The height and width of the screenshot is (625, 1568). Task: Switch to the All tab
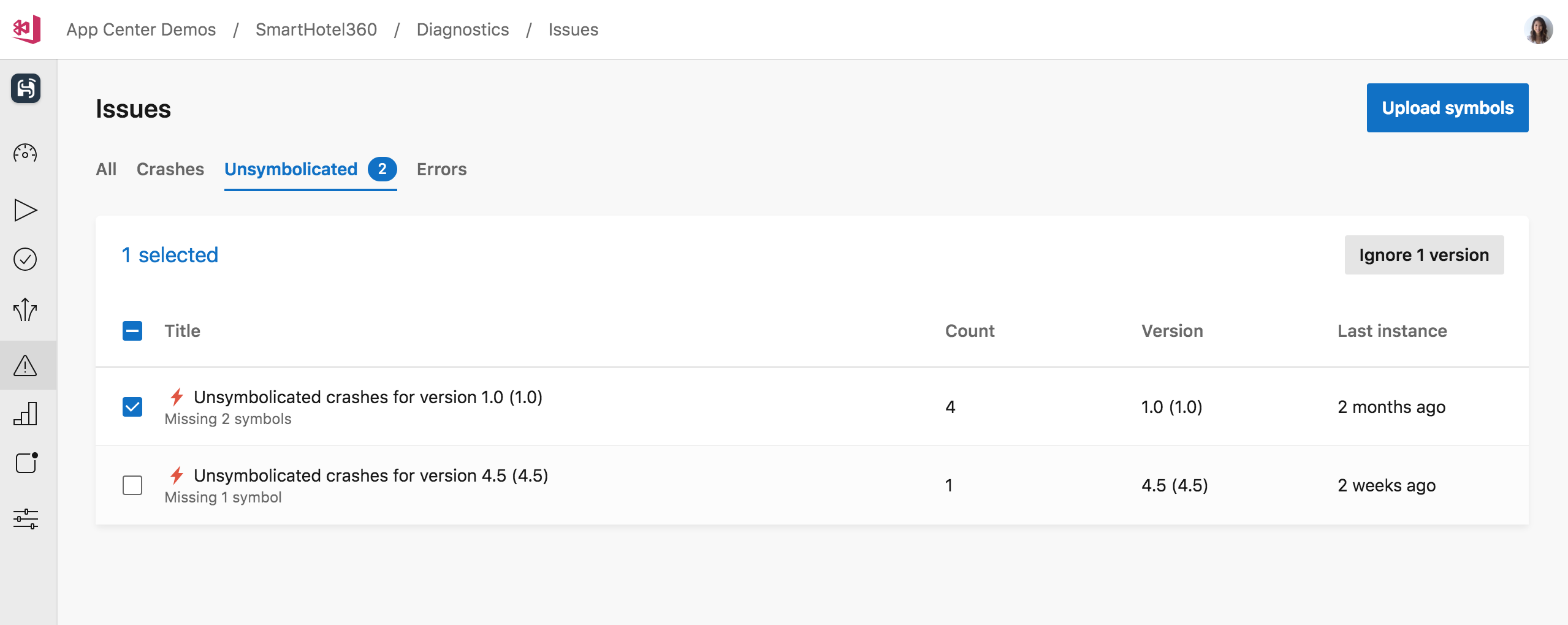[105, 169]
